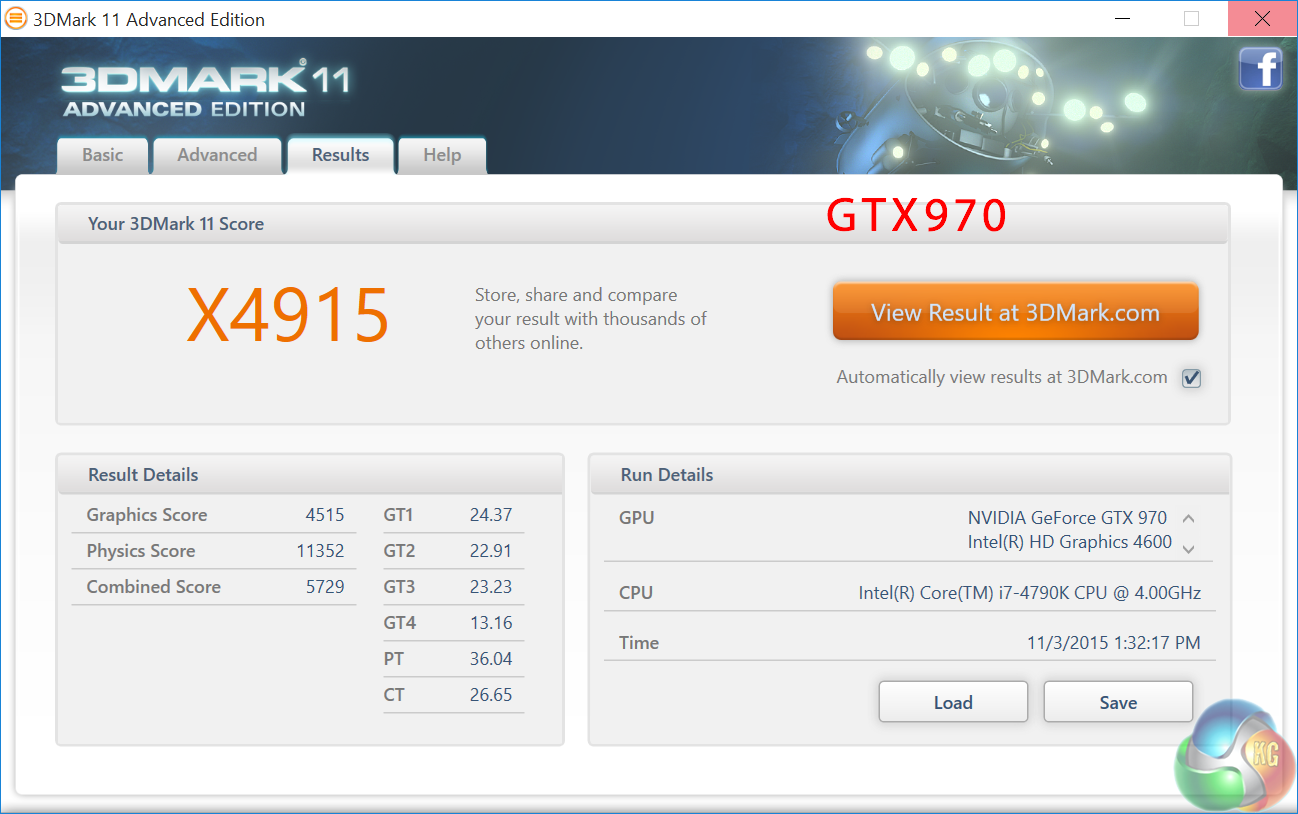Click Intel(R) HD Graphics 4600 entry
1298x814 pixels.
coord(1070,542)
